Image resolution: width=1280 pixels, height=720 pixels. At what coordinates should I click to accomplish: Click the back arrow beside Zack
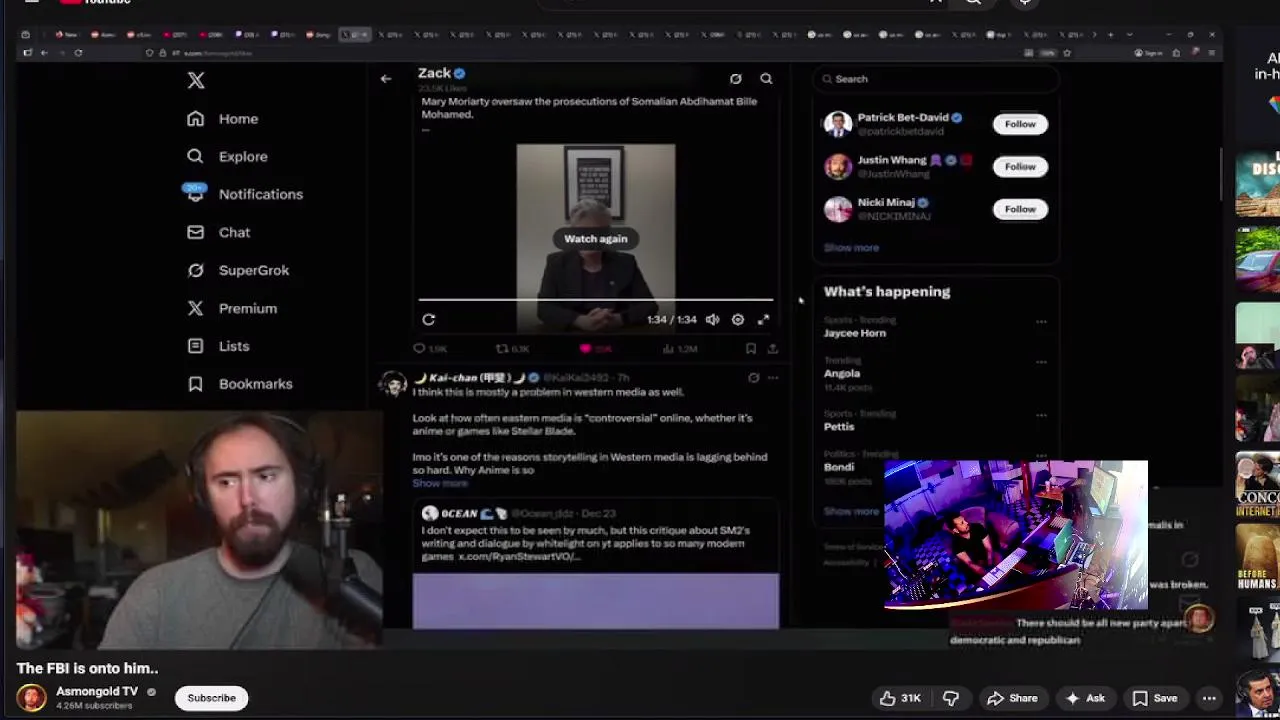386,78
